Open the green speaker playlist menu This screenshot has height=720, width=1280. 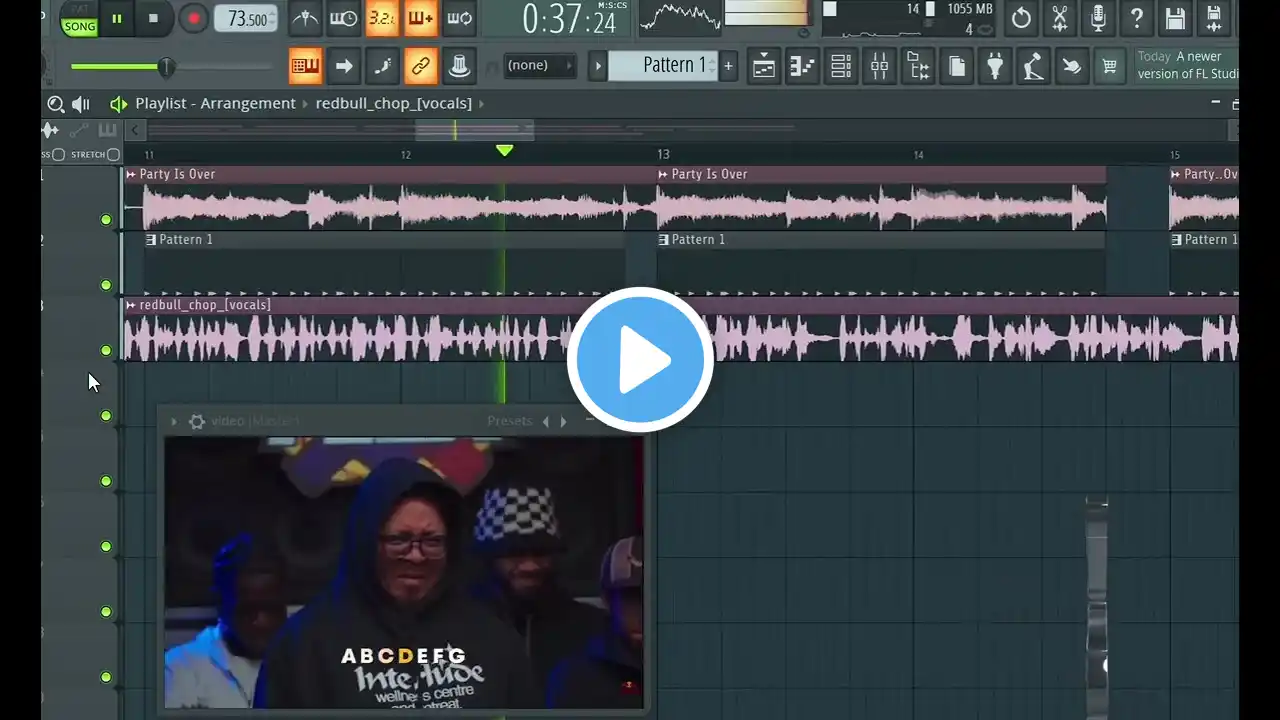tap(119, 104)
